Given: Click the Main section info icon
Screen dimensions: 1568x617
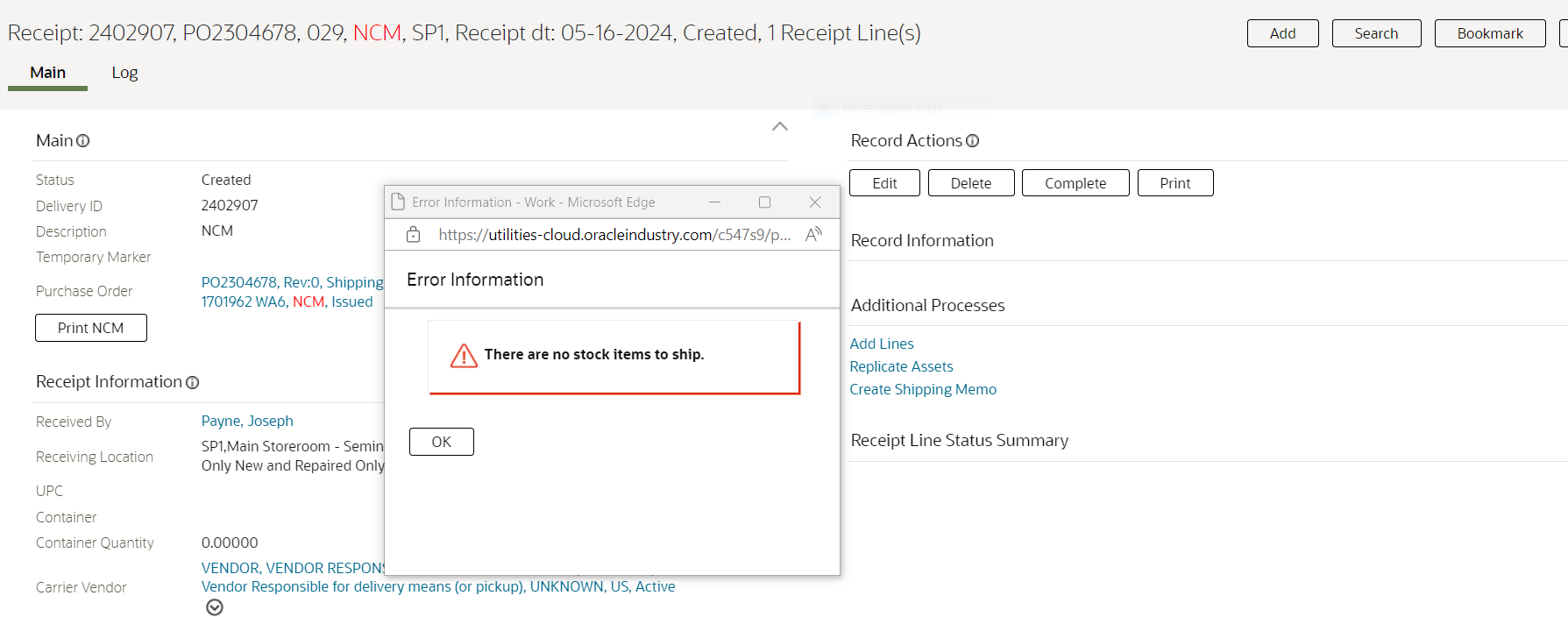Looking at the screenshot, I should 83,141.
